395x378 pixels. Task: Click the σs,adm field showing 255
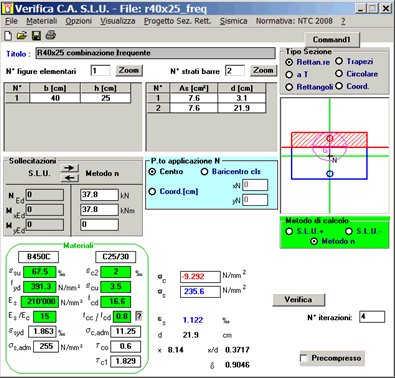coord(46,347)
